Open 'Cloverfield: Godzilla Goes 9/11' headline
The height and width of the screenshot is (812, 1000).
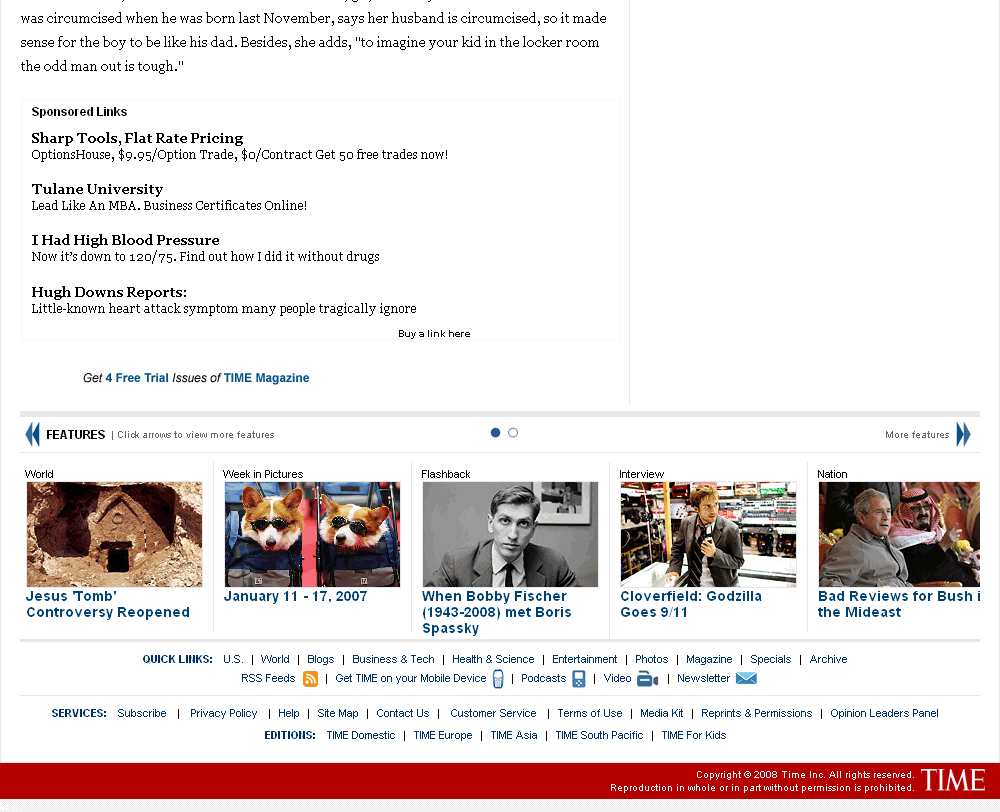691,604
